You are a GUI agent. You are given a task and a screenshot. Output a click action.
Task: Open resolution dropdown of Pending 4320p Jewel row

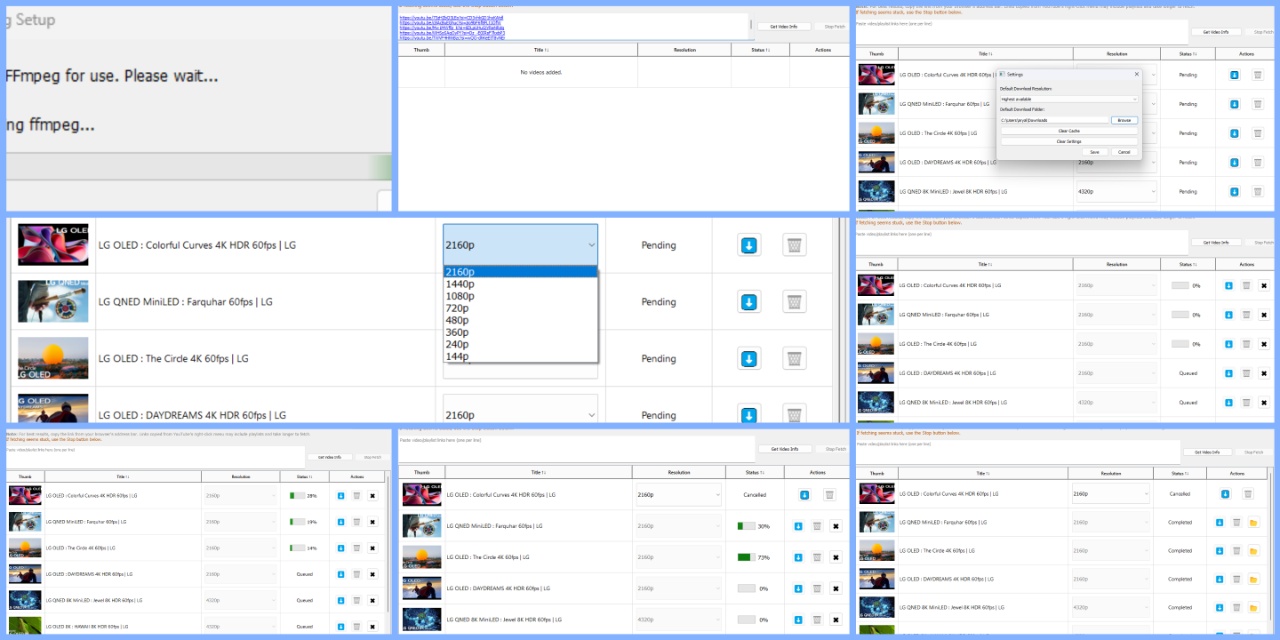click(1116, 191)
